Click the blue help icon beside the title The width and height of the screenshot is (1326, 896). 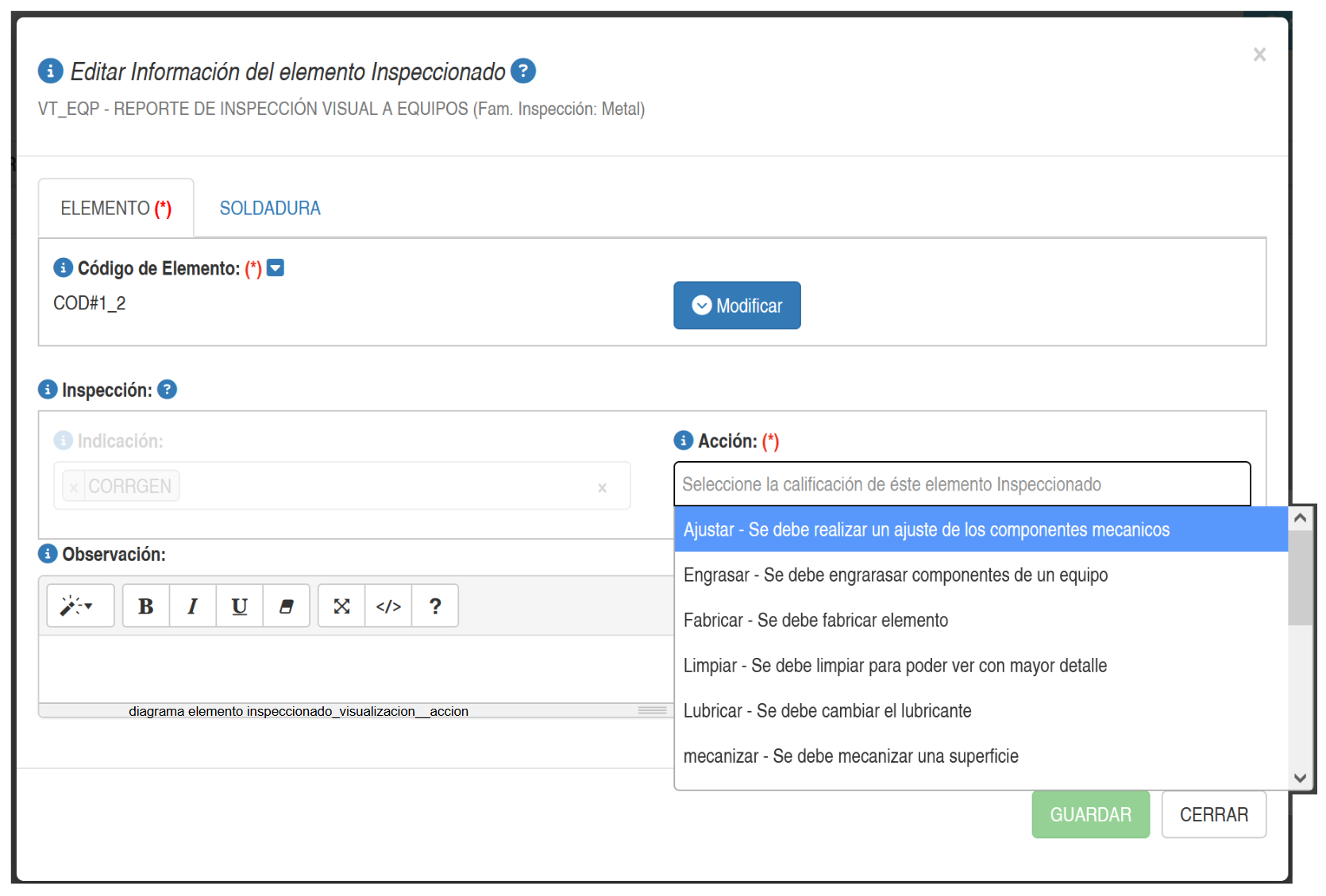coord(522,71)
